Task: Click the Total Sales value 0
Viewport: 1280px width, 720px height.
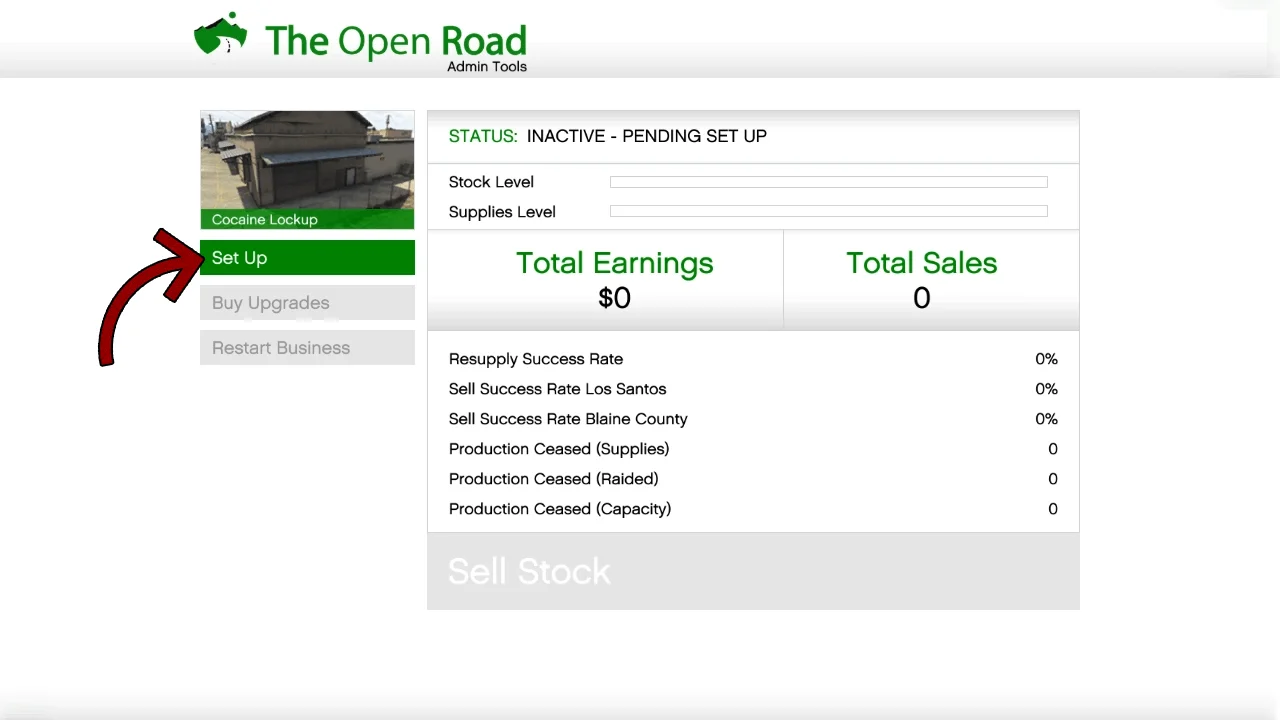Action: 921,298
